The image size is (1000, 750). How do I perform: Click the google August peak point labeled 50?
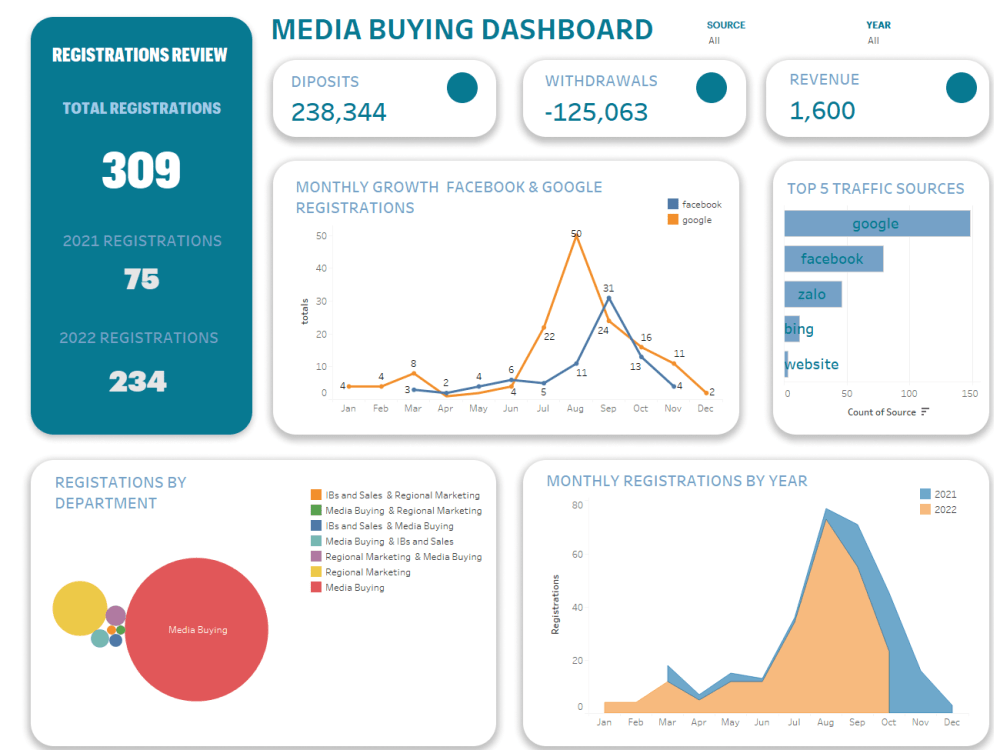[x=576, y=235]
